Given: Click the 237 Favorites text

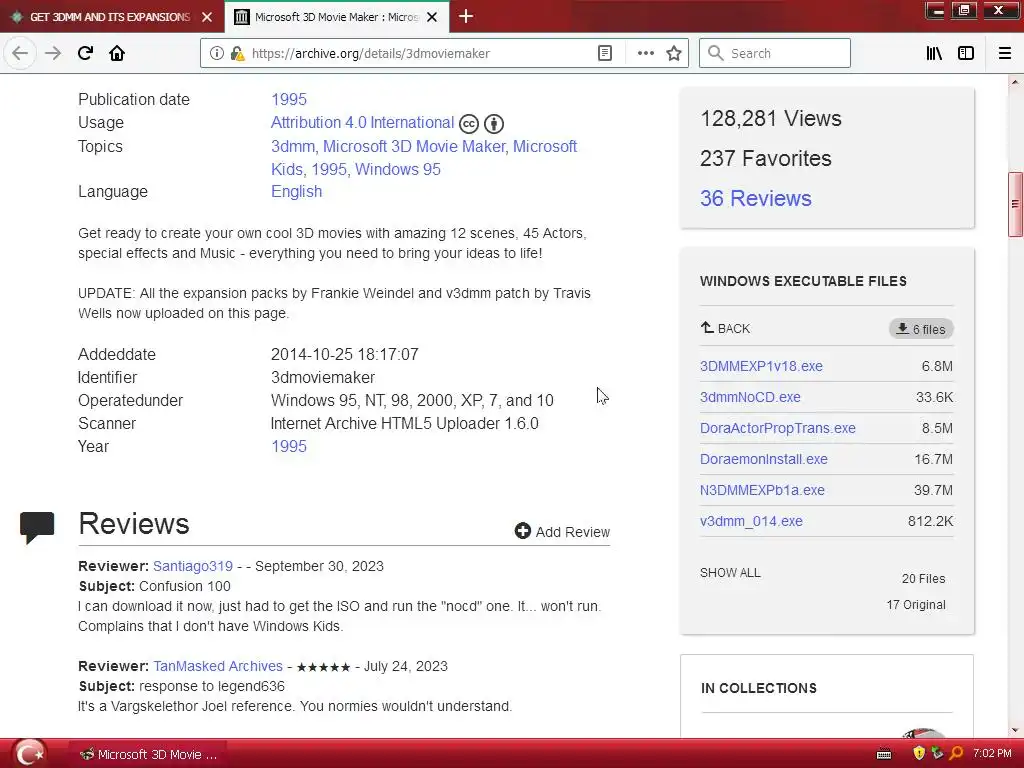Looking at the screenshot, I should (765, 158).
